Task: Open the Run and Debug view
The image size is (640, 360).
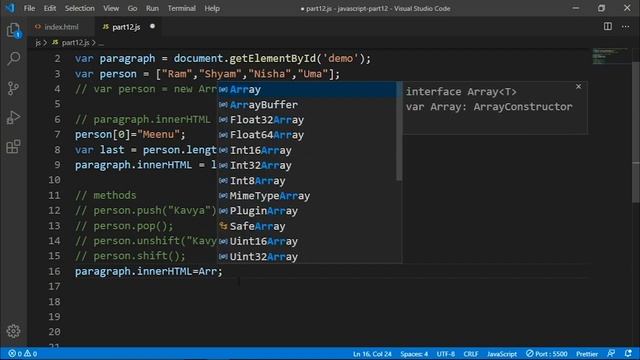Action: [x=13, y=118]
